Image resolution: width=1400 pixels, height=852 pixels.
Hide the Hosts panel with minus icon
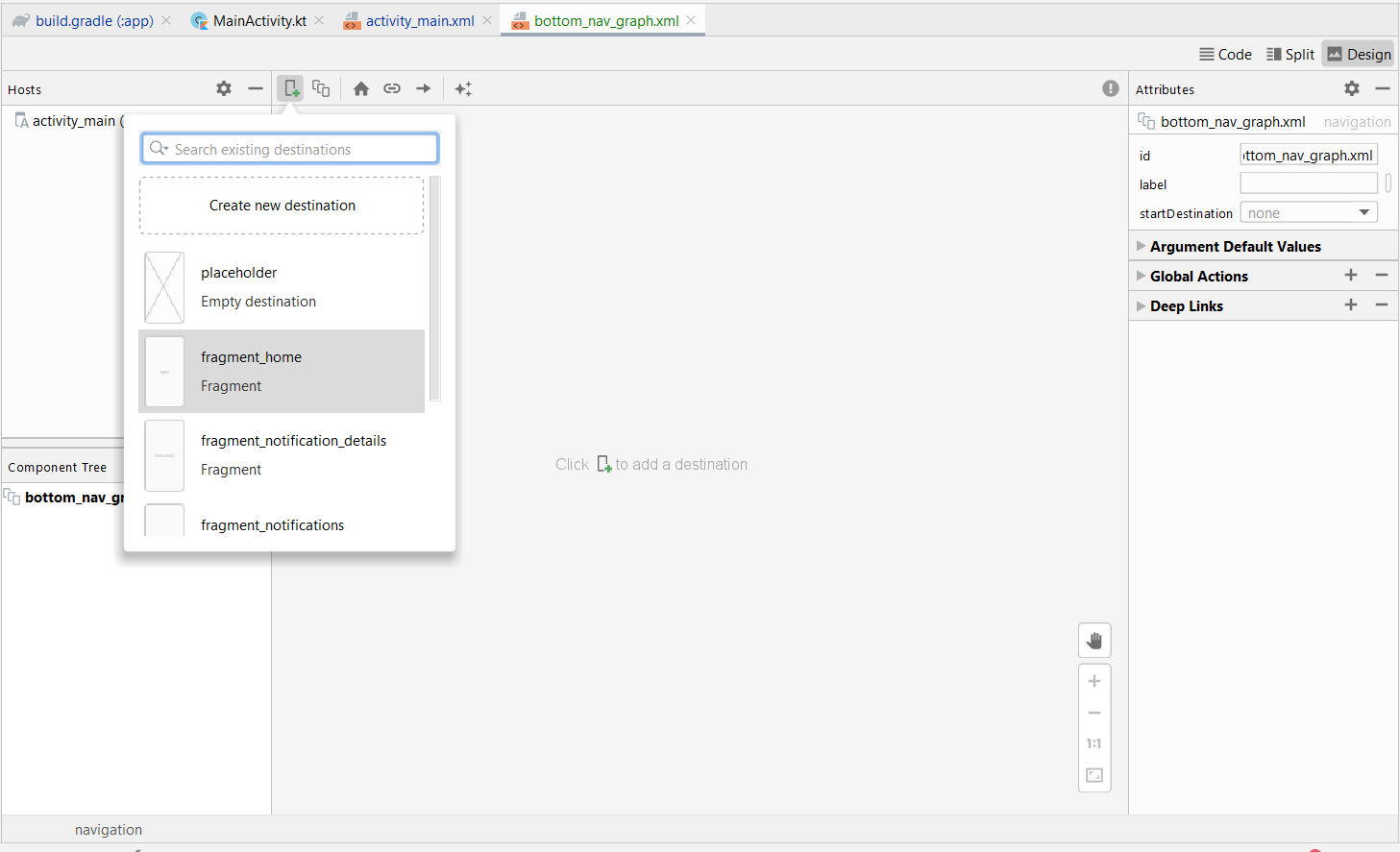(256, 88)
